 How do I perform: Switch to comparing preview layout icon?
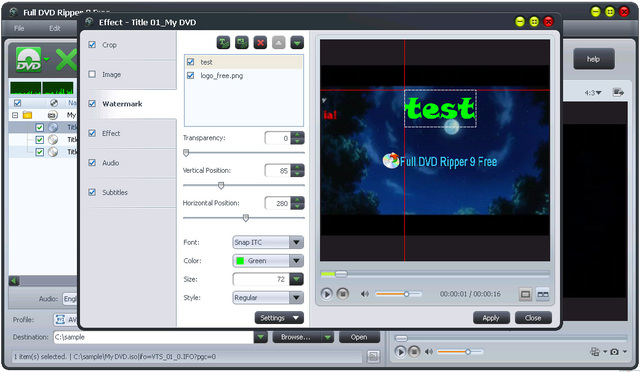coord(542,294)
